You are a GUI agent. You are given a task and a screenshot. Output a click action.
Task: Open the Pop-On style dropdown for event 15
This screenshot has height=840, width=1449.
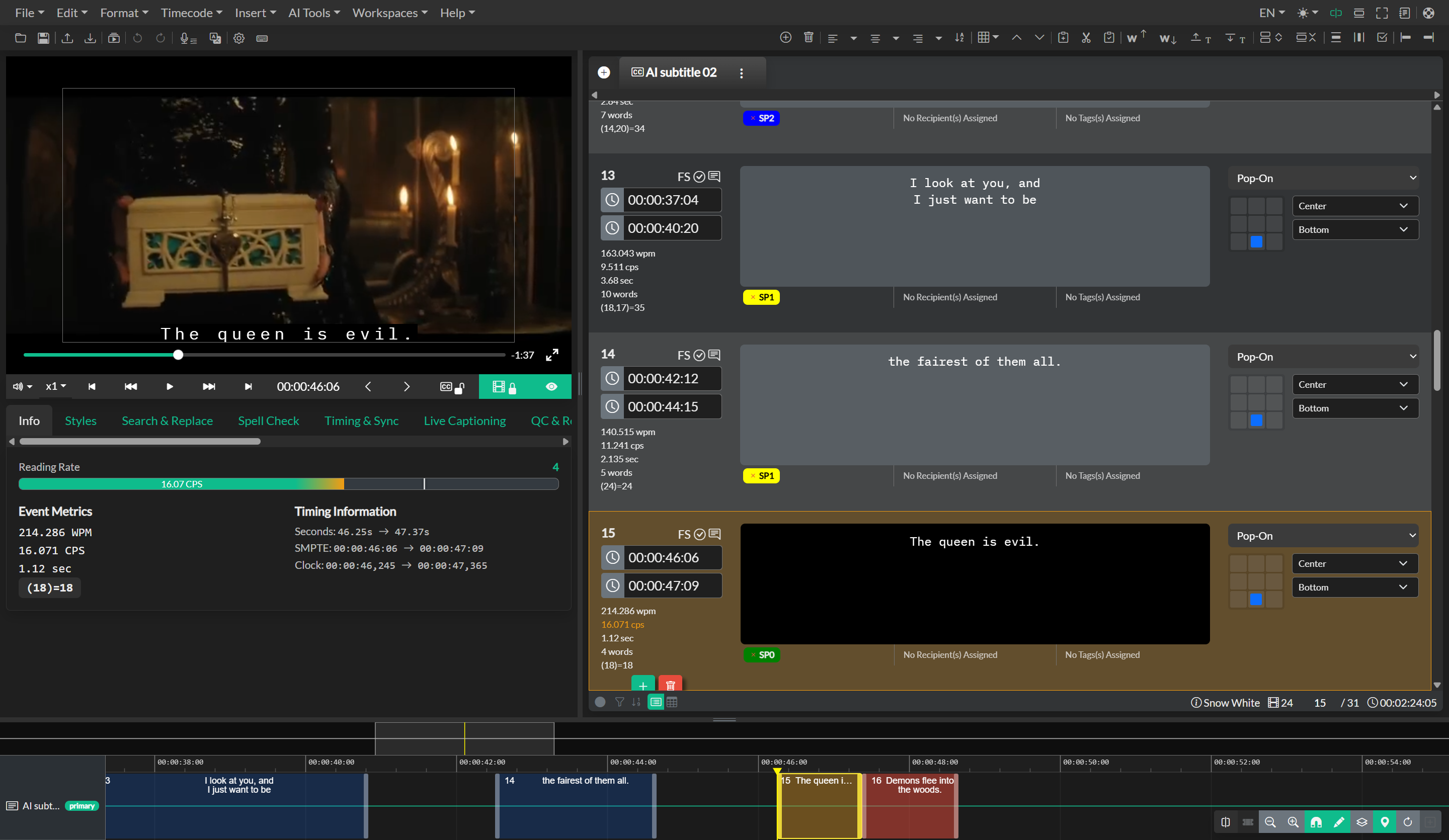pyautogui.click(x=1324, y=536)
